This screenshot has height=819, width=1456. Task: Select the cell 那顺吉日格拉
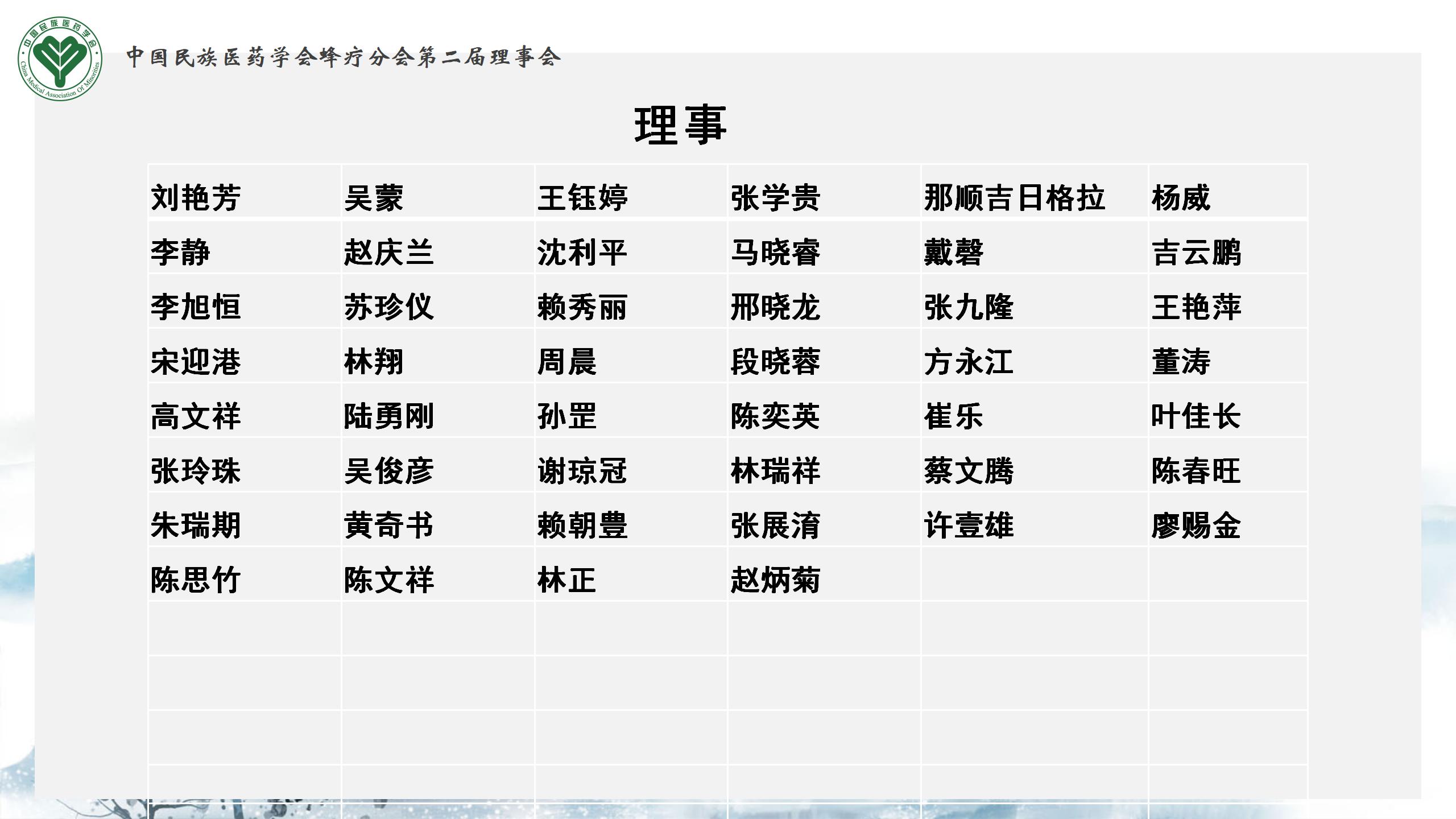click(1014, 198)
